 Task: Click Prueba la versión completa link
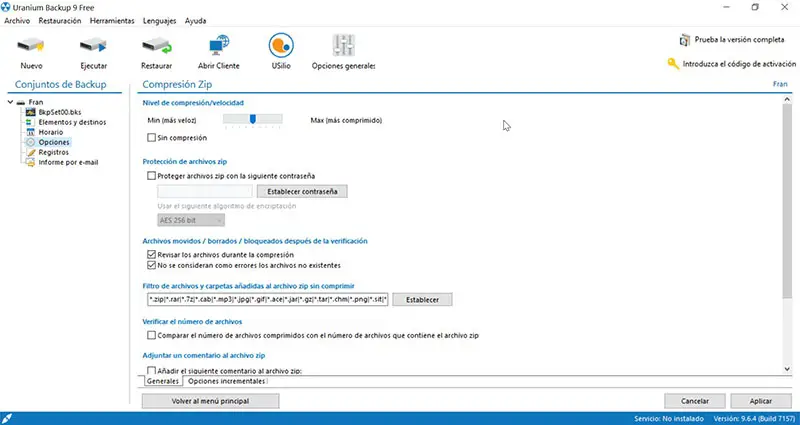(739, 39)
